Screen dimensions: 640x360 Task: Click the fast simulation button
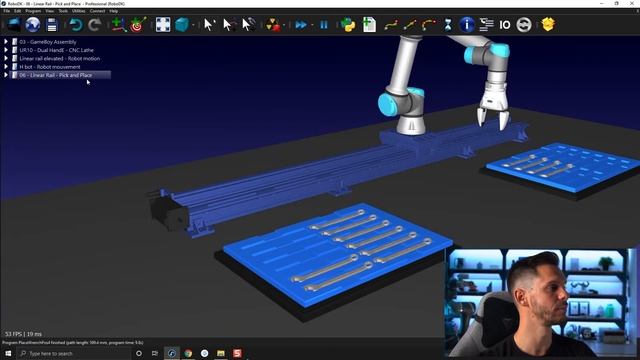[301, 25]
